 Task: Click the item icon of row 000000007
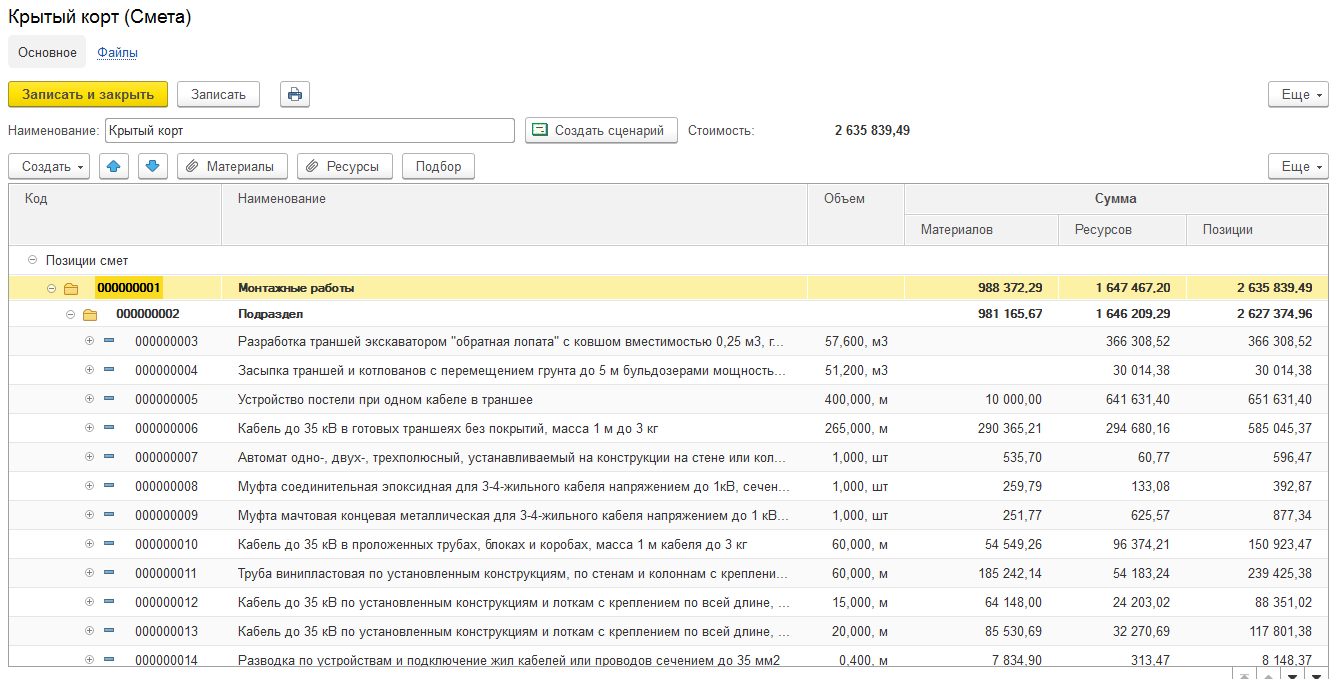point(109,457)
